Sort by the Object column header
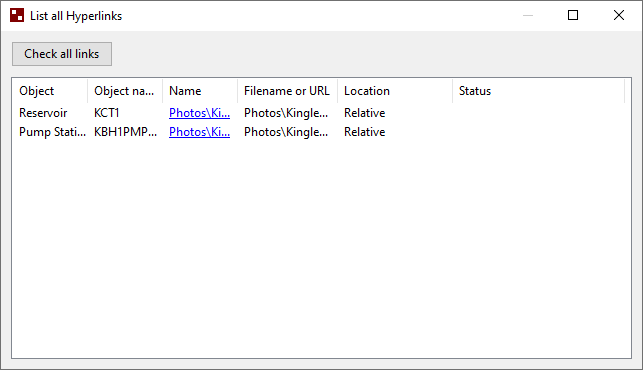 click(50, 91)
